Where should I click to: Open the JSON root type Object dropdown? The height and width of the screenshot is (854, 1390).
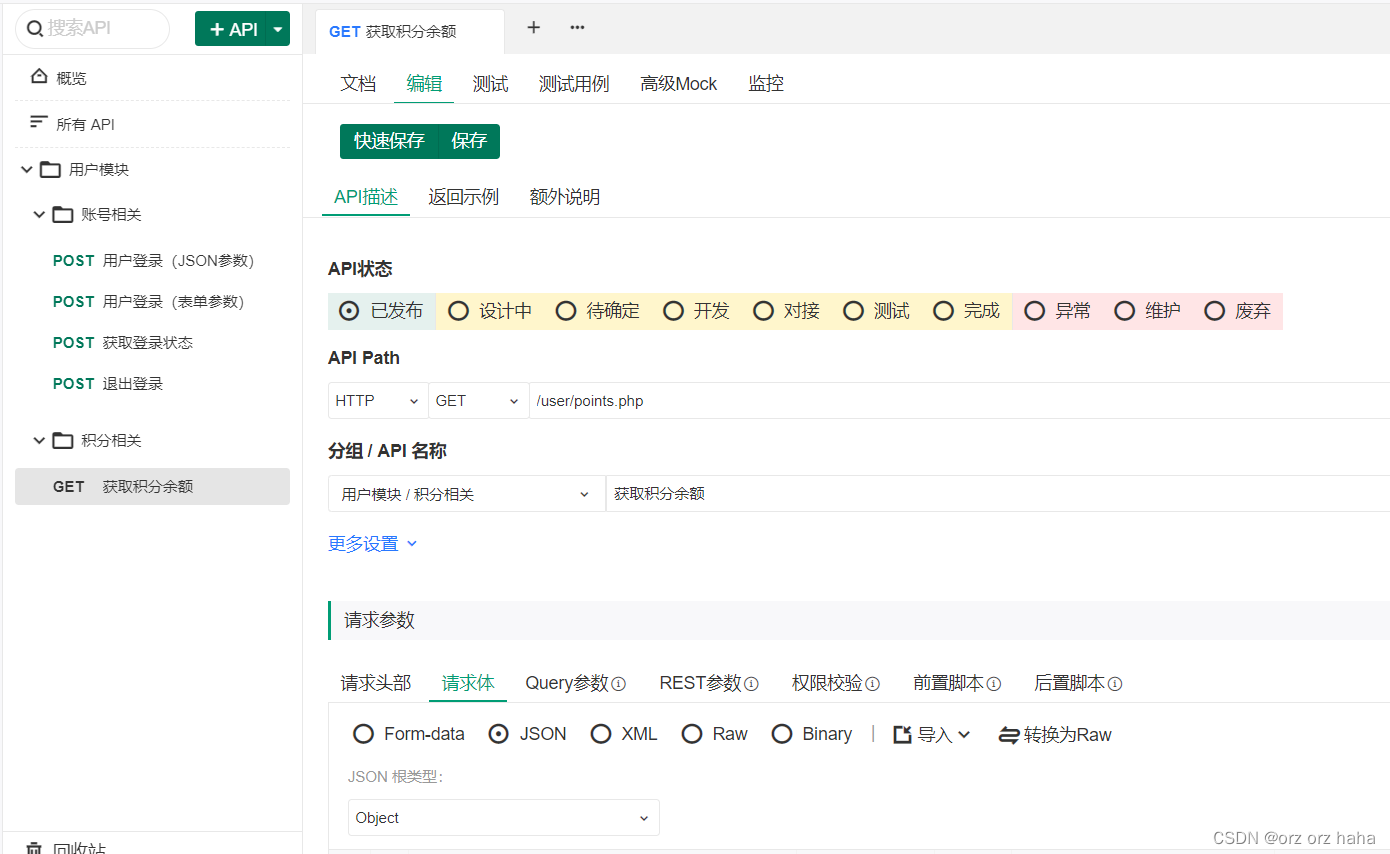[504, 818]
